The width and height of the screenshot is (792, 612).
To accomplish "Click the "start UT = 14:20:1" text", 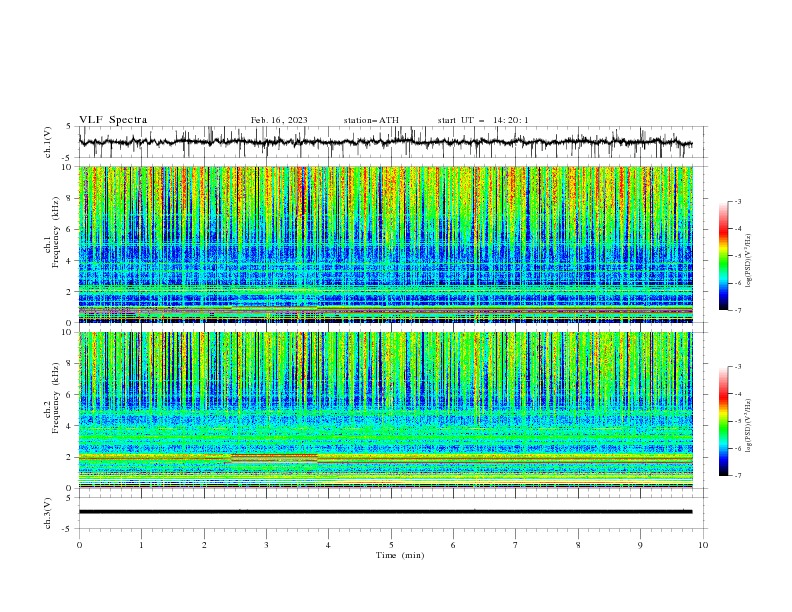I will 483,120.
